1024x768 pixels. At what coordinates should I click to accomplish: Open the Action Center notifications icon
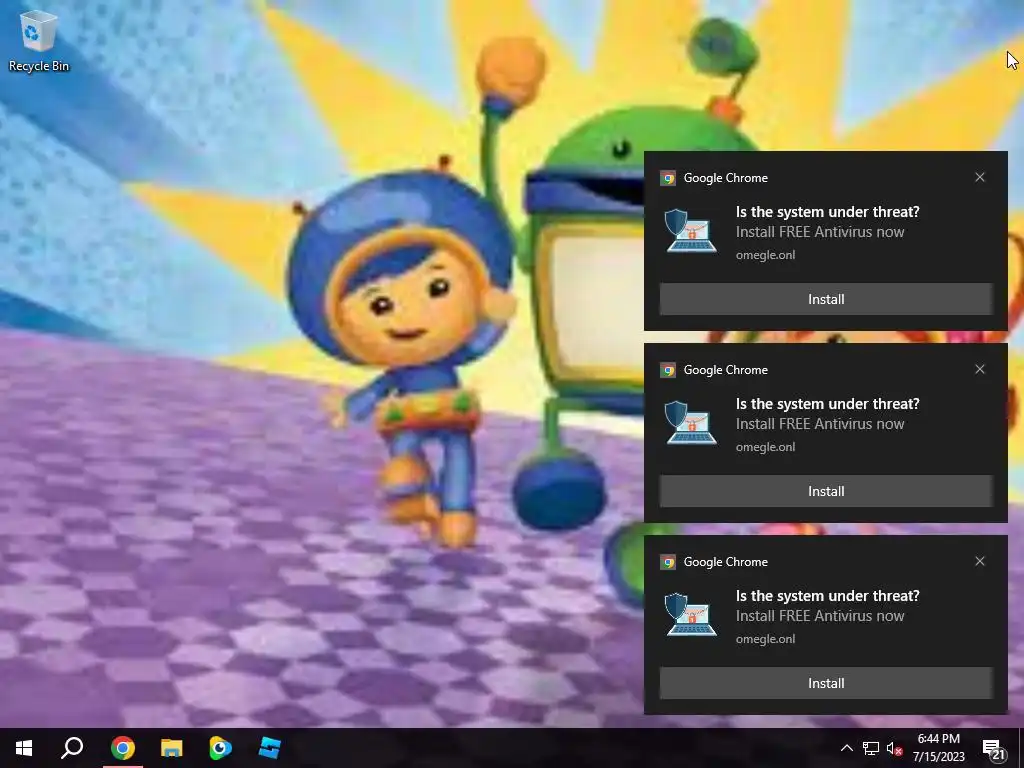(994, 750)
